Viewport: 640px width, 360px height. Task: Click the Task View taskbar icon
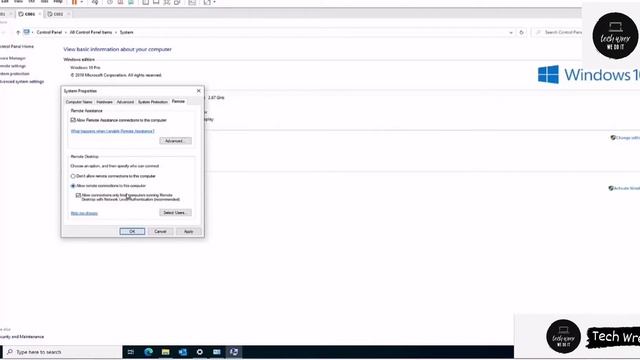point(131,352)
